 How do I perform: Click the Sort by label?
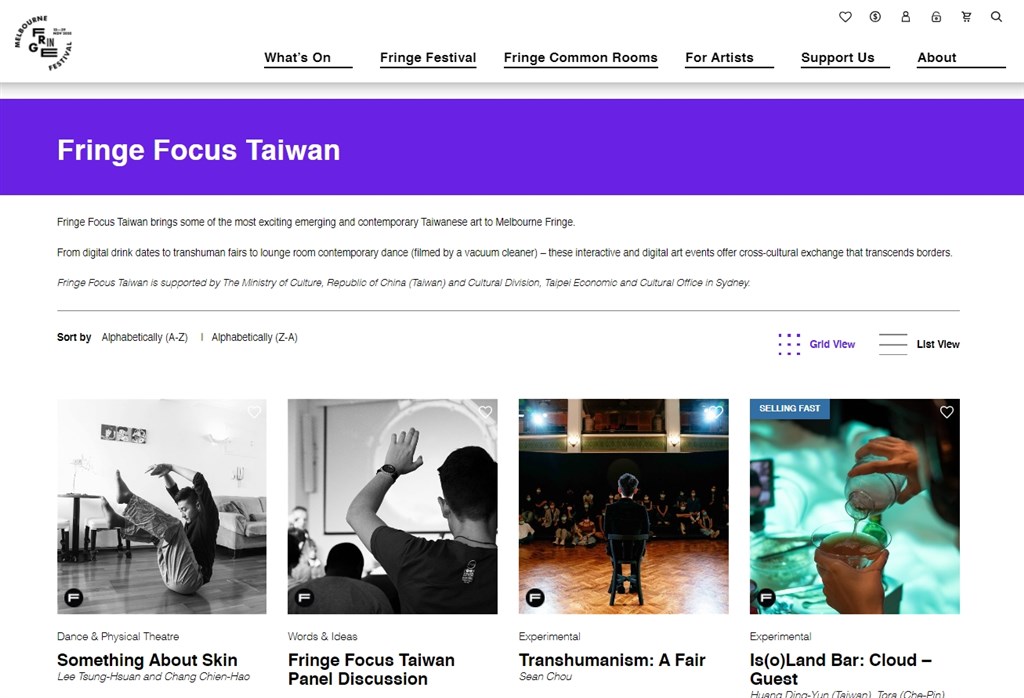pyautogui.click(x=74, y=338)
